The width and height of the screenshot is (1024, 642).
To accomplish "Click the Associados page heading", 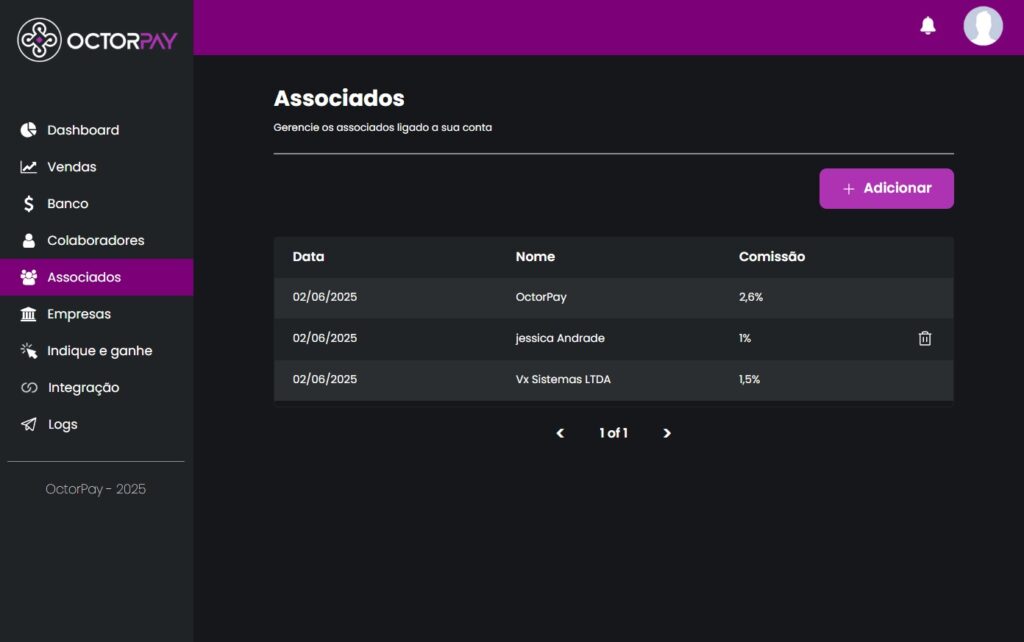I will [339, 98].
